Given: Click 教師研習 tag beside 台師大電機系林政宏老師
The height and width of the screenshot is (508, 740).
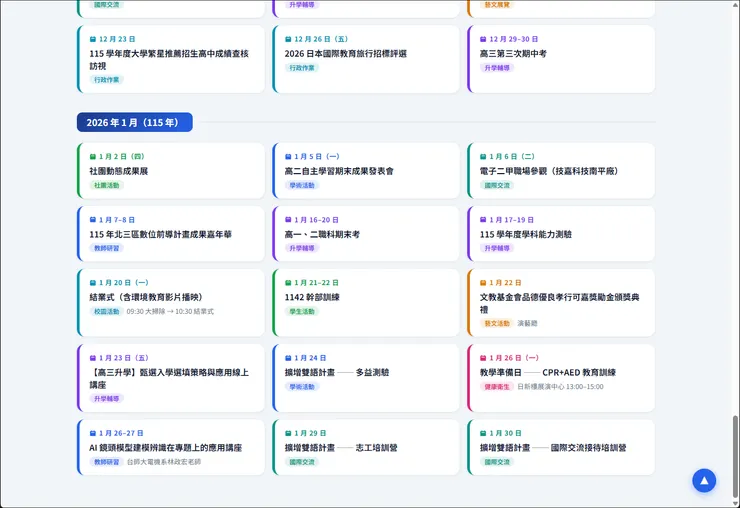Looking at the screenshot, I should (107, 462).
